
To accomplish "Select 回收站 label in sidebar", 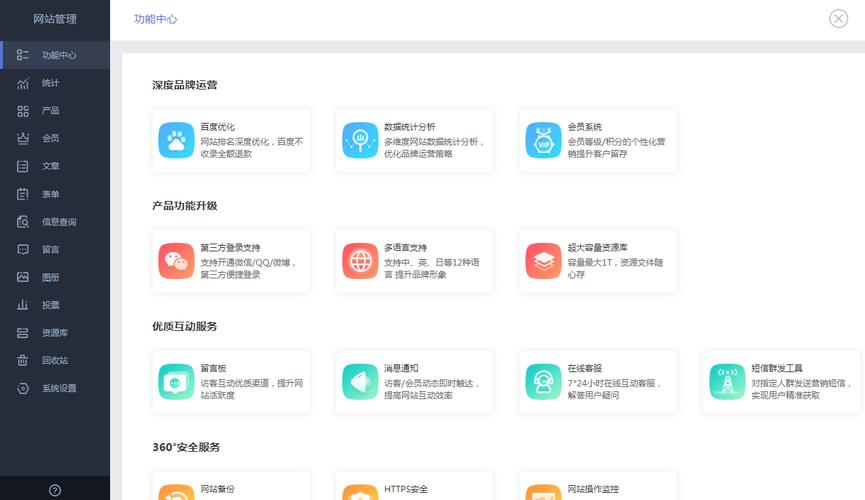I will pos(55,360).
